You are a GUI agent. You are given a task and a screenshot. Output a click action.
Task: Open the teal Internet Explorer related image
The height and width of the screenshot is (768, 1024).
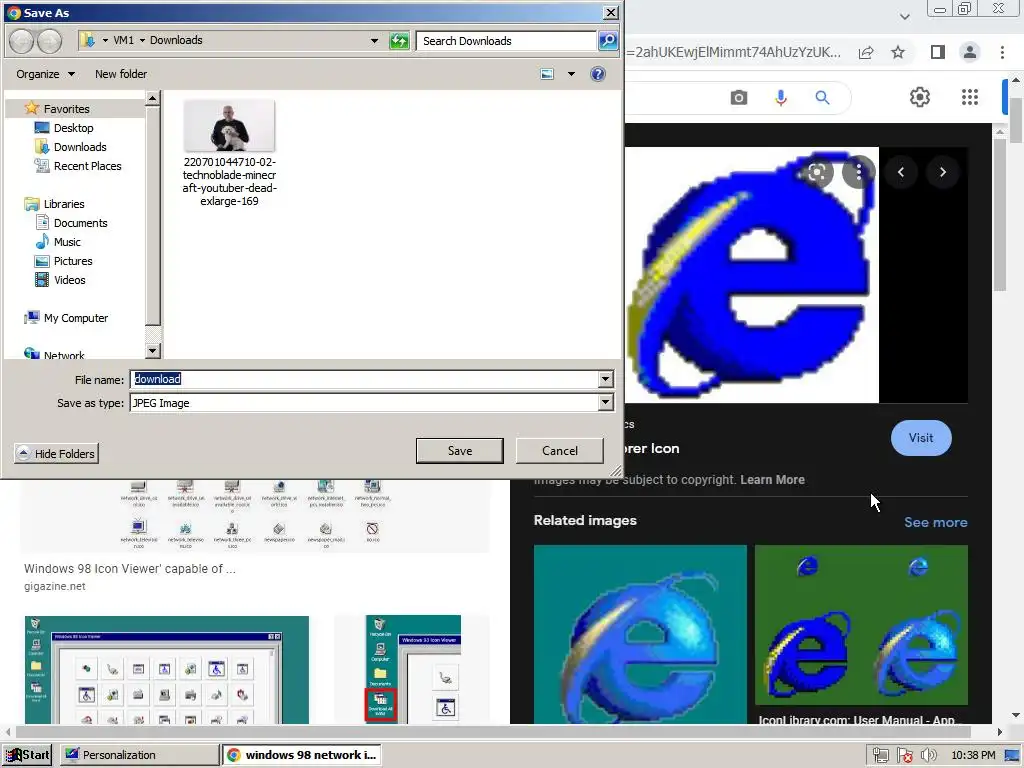click(x=640, y=634)
